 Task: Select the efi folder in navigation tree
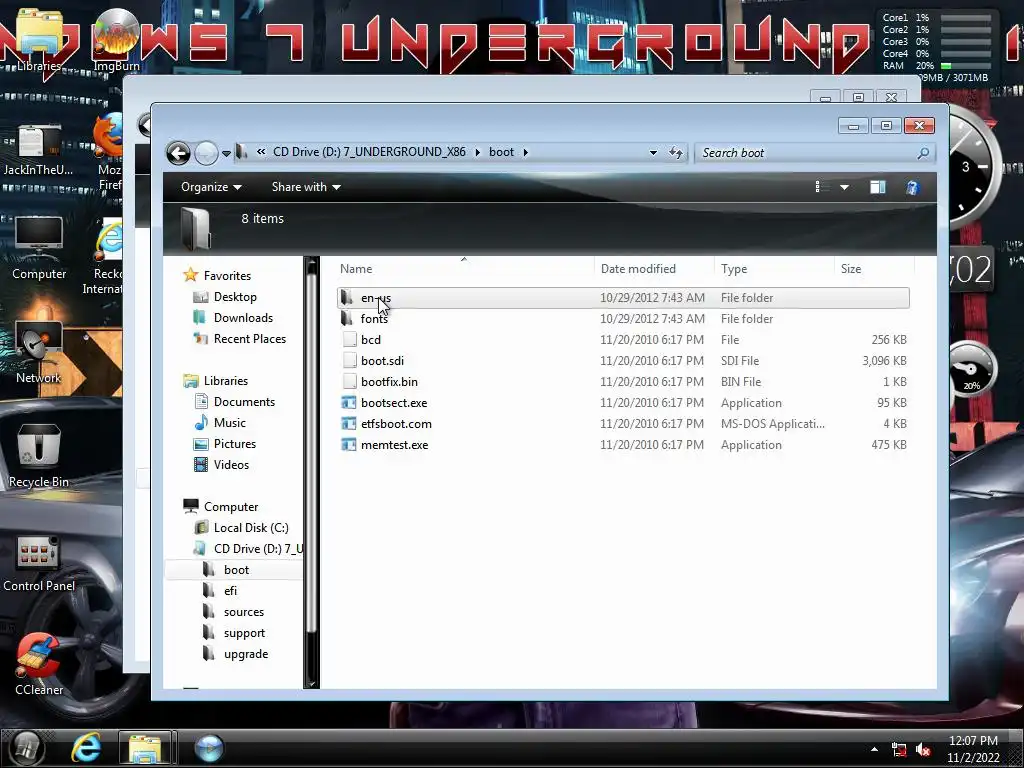point(230,591)
